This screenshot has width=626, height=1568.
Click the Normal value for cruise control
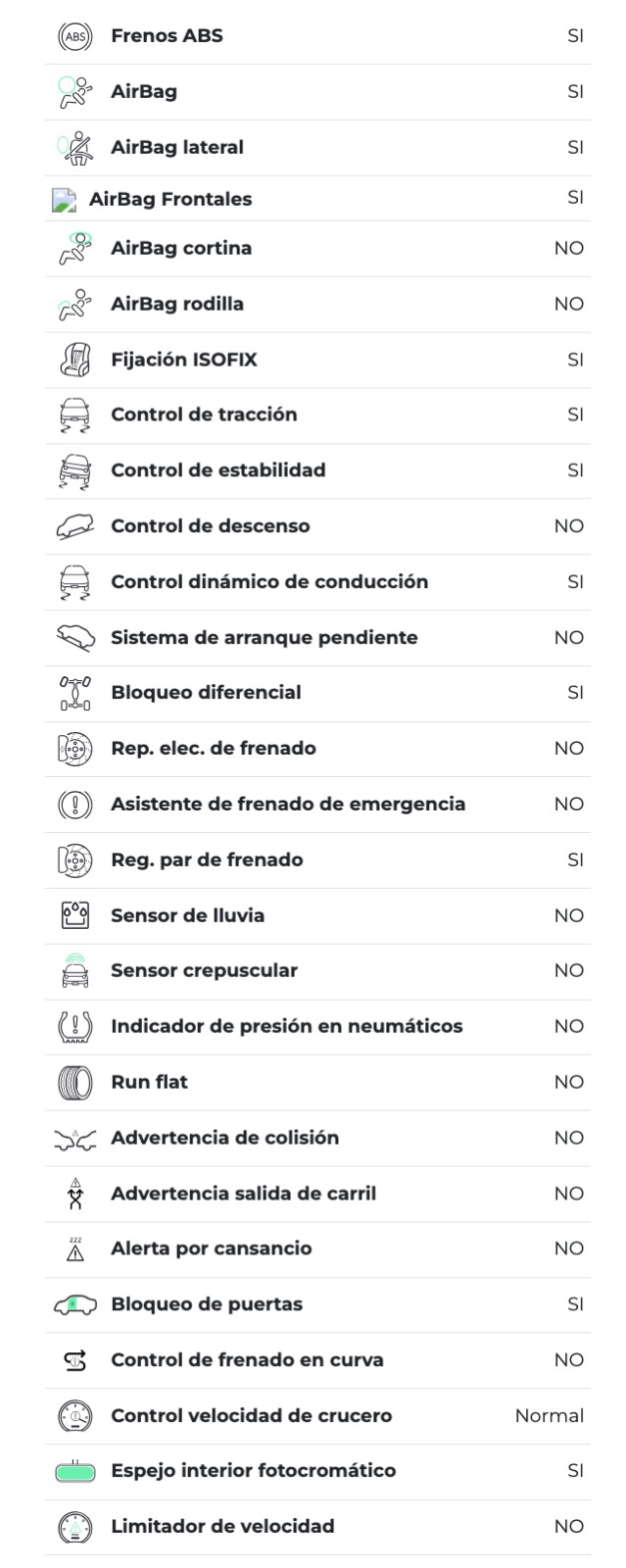click(549, 1415)
